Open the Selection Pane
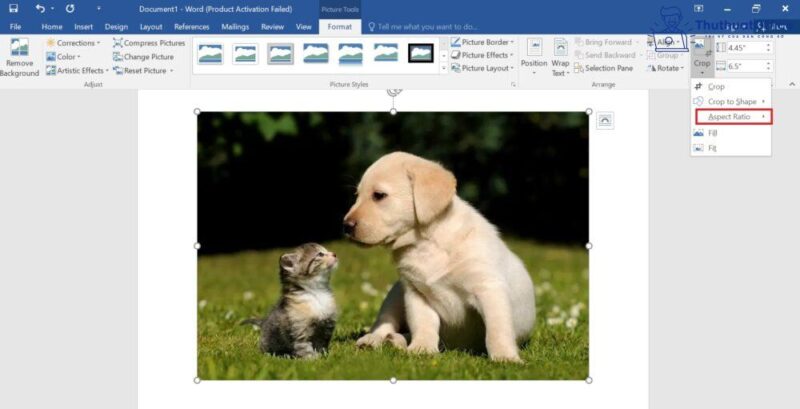Viewport: 800px width, 409px height. (604, 68)
